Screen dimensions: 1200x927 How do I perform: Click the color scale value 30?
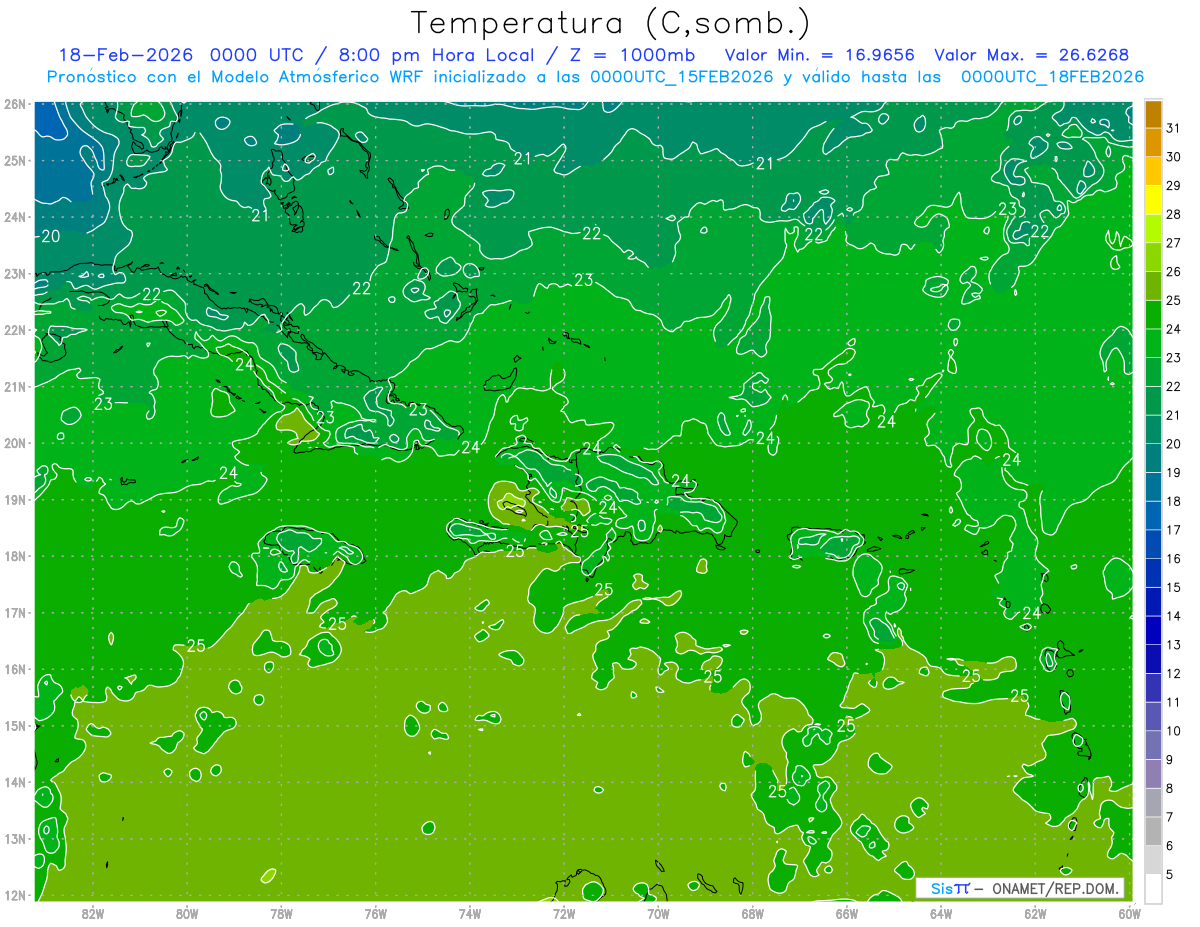(x=1174, y=157)
